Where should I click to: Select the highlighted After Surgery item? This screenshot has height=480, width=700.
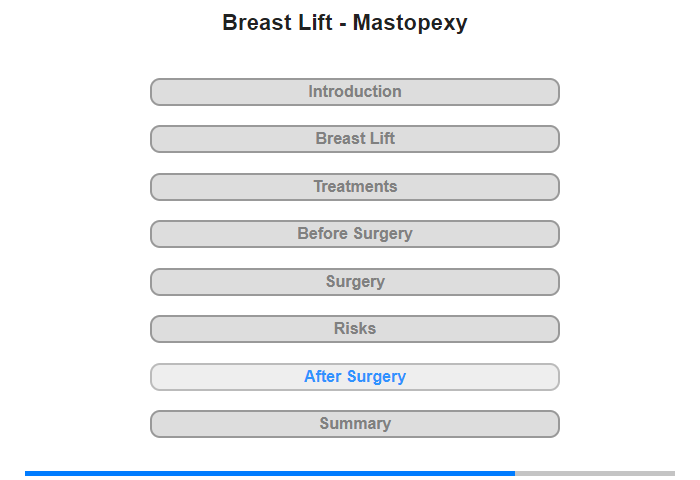point(355,377)
